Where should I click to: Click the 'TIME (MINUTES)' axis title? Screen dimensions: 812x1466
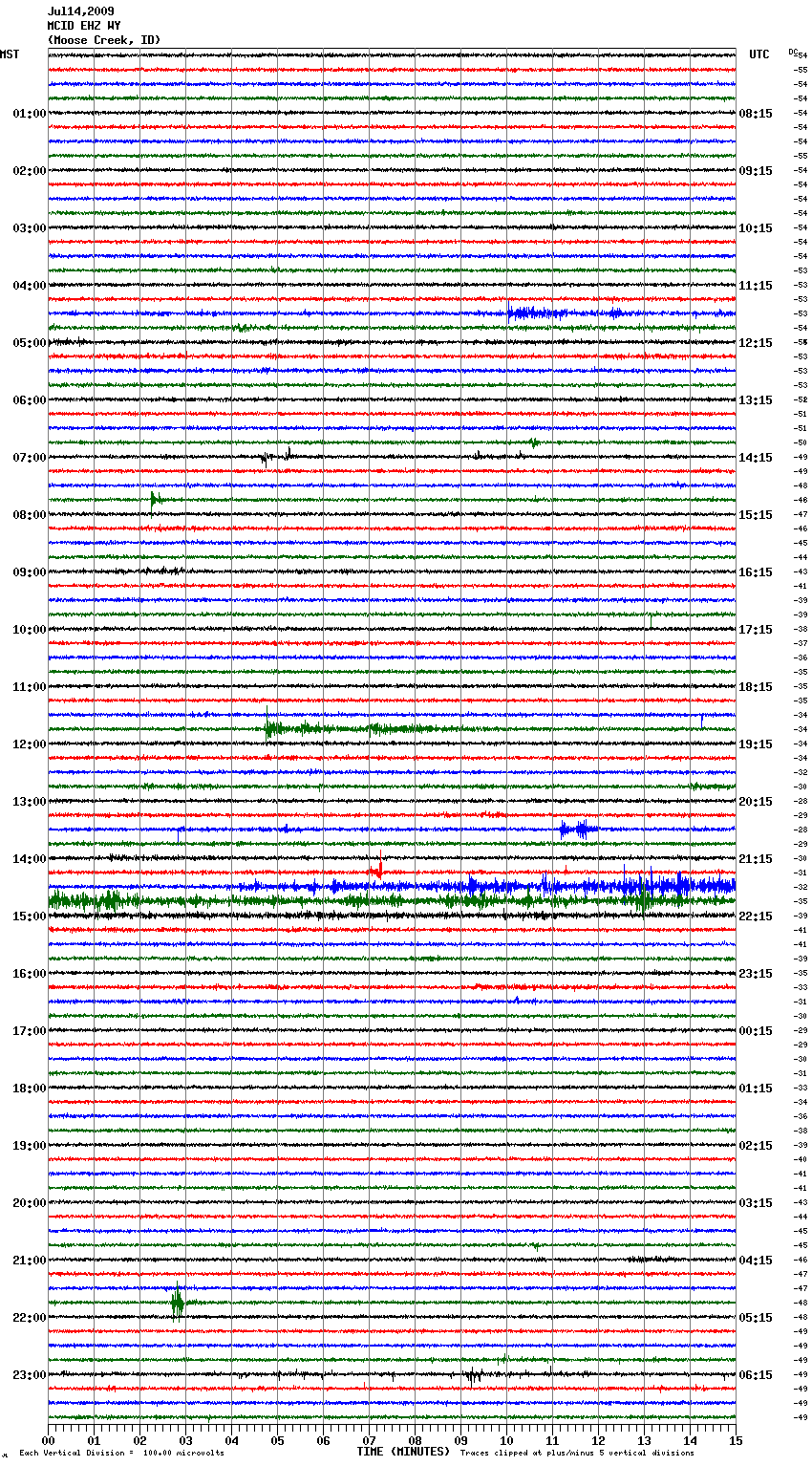pyautogui.click(x=403, y=1452)
